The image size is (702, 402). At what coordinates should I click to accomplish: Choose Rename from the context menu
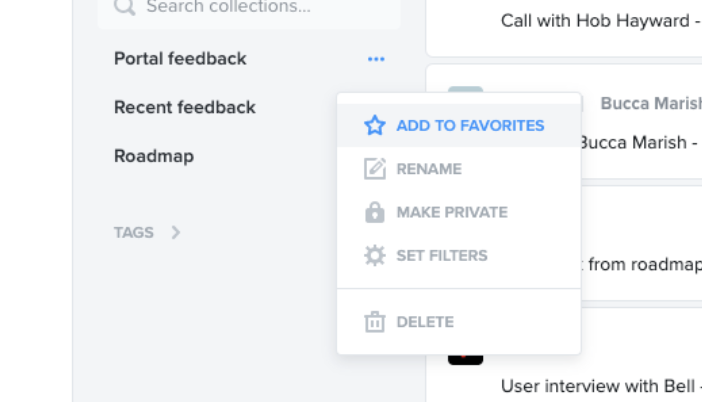pyautogui.click(x=459, y=169)
